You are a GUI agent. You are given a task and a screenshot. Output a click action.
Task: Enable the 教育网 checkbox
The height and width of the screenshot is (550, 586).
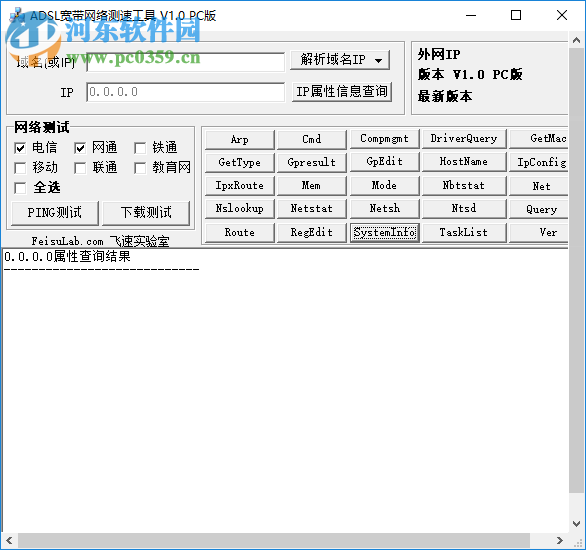click(x=140, y=168)
